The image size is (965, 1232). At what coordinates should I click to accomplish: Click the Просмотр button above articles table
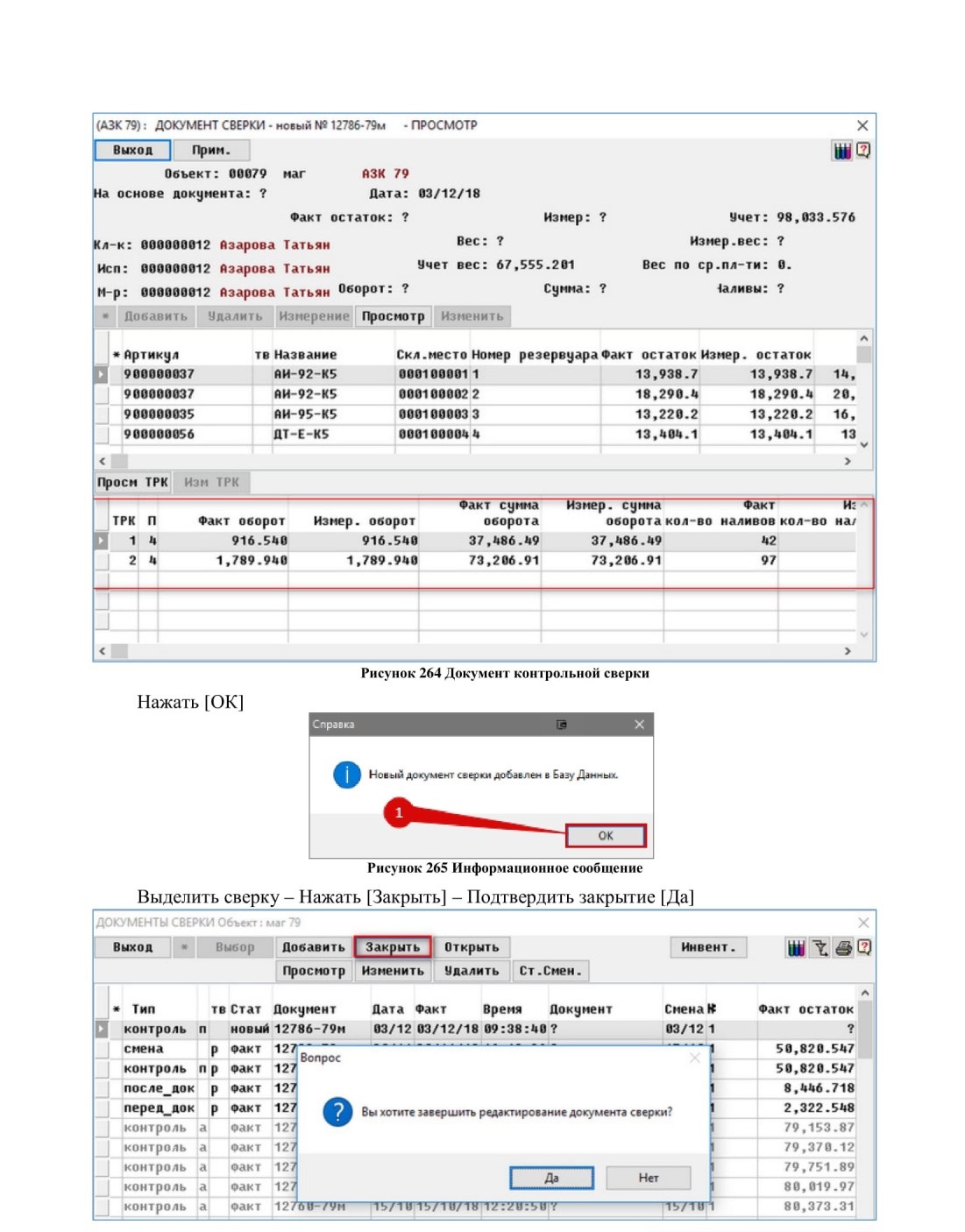click(393, 316)
